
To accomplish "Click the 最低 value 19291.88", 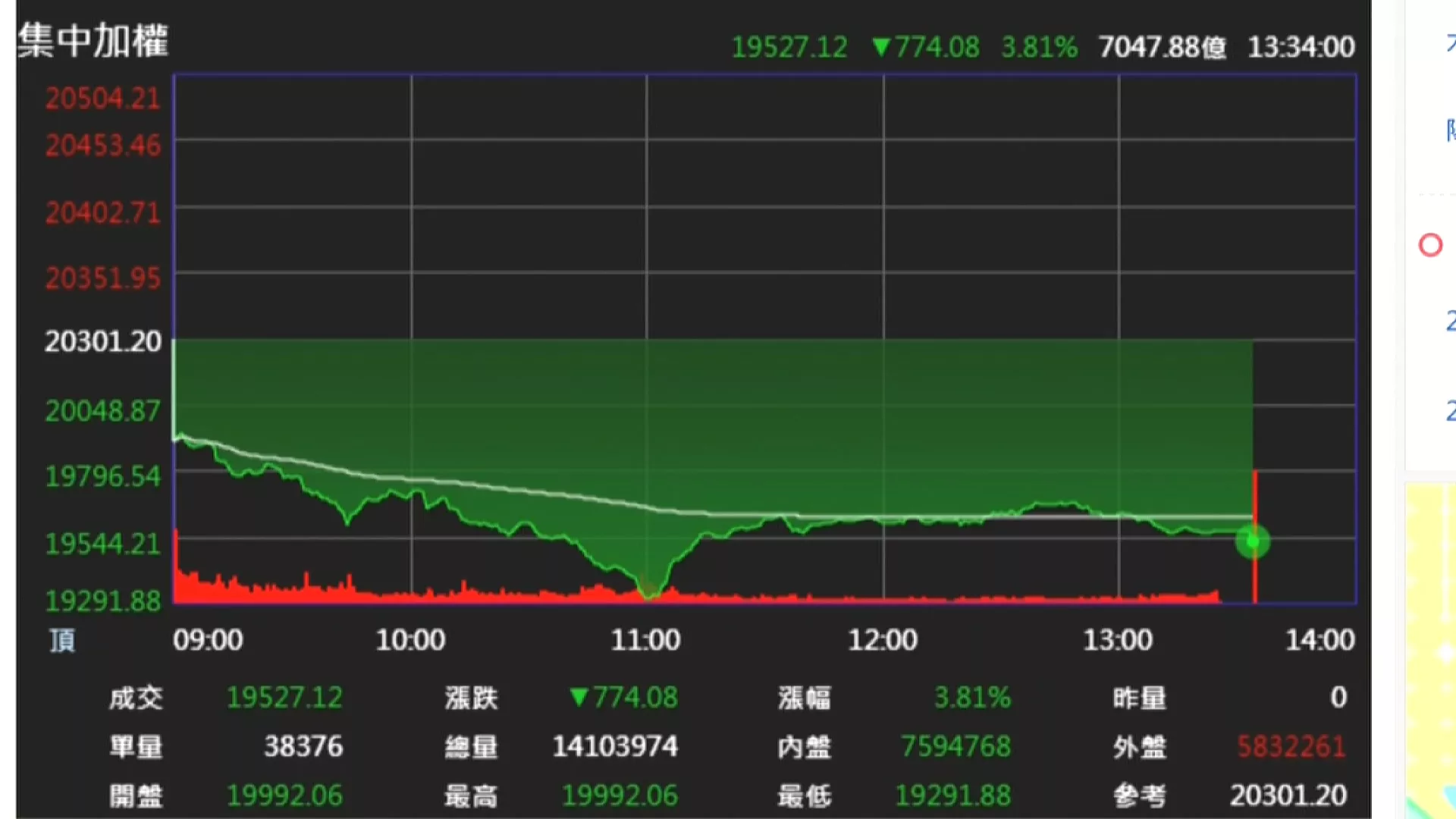I will pyautogui.click(x=952, y=795).
